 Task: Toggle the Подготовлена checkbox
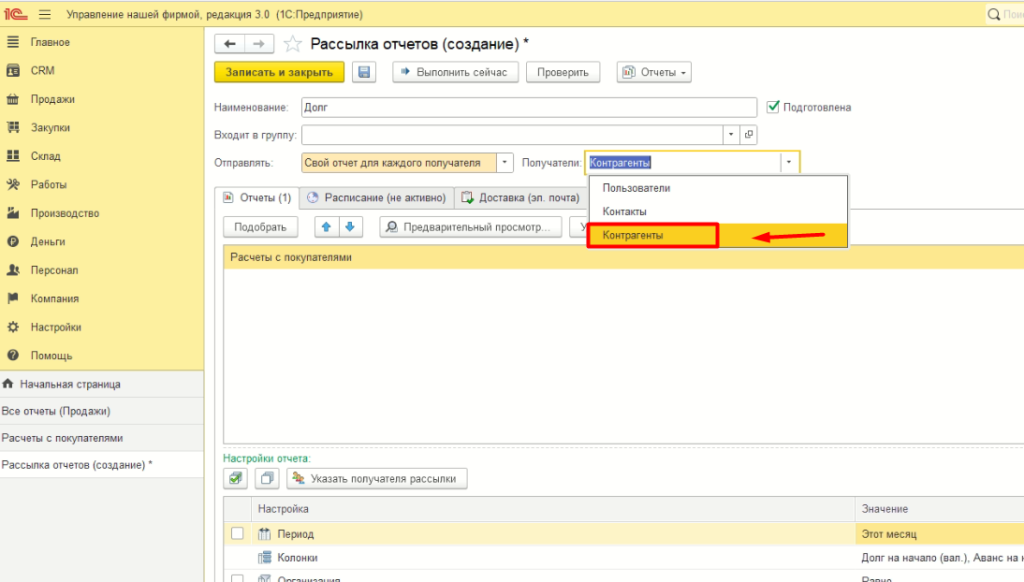(x=773, y=106)
